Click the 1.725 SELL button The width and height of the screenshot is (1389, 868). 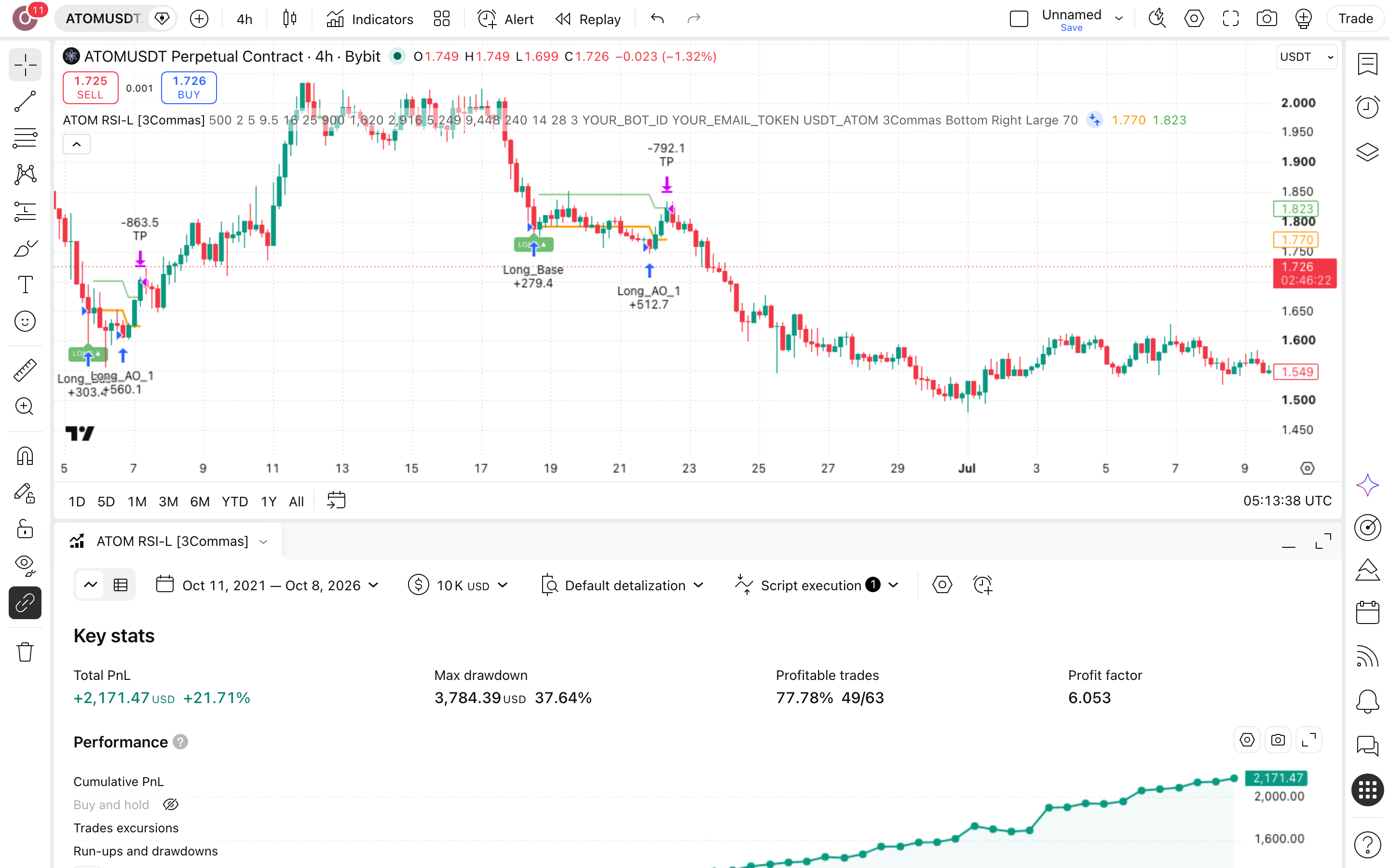coord(91,88)
